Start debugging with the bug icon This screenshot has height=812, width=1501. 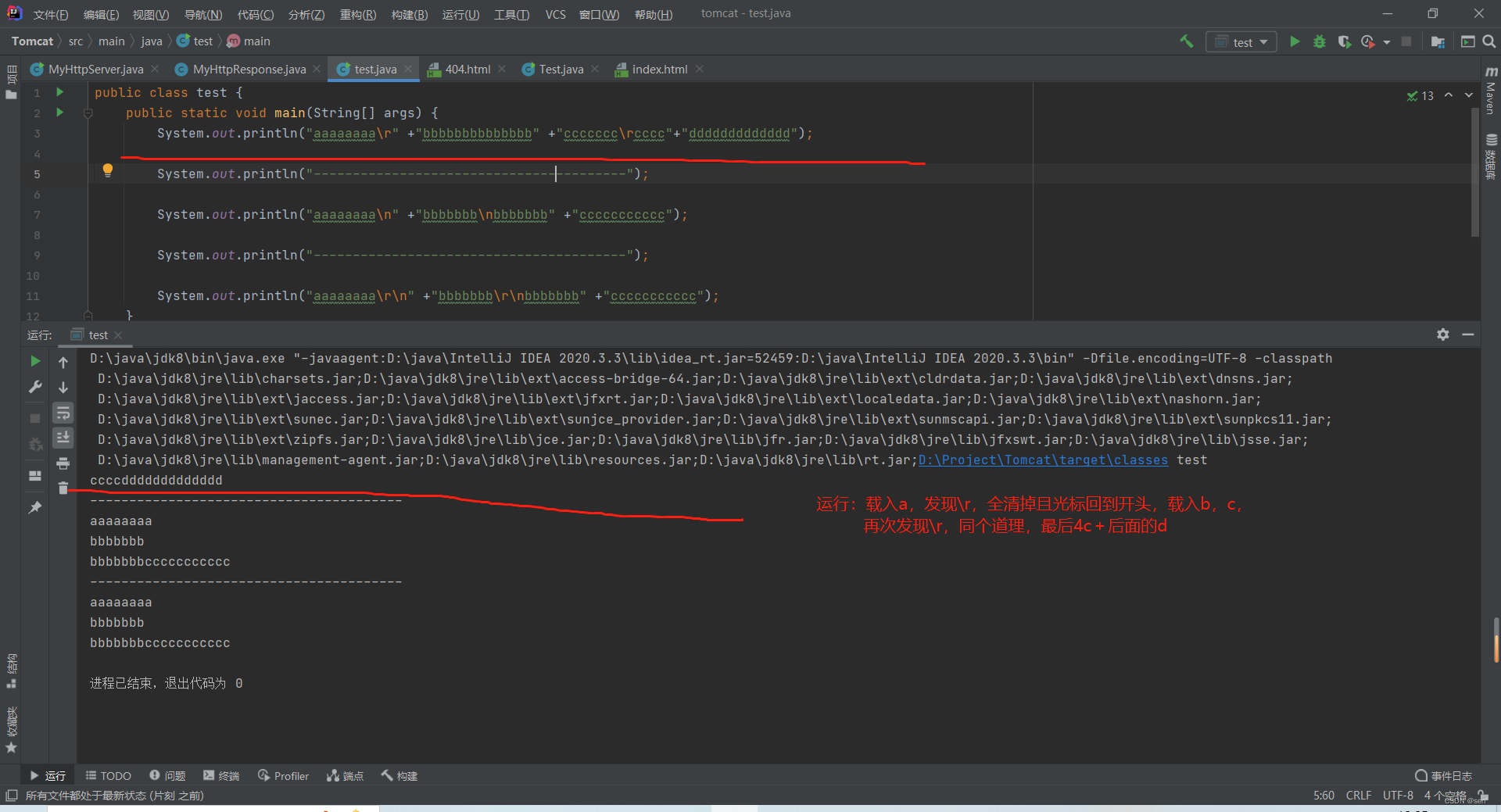[x=1321, y=41]
